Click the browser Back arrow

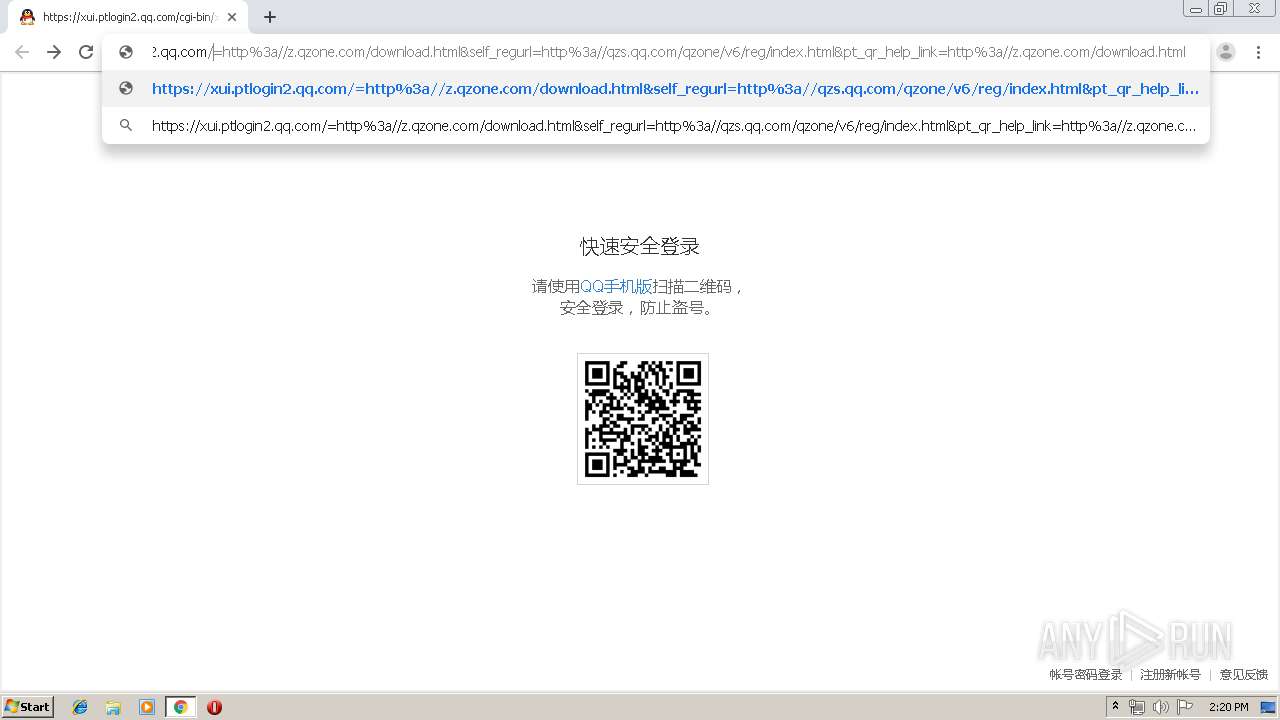(22, 52)
